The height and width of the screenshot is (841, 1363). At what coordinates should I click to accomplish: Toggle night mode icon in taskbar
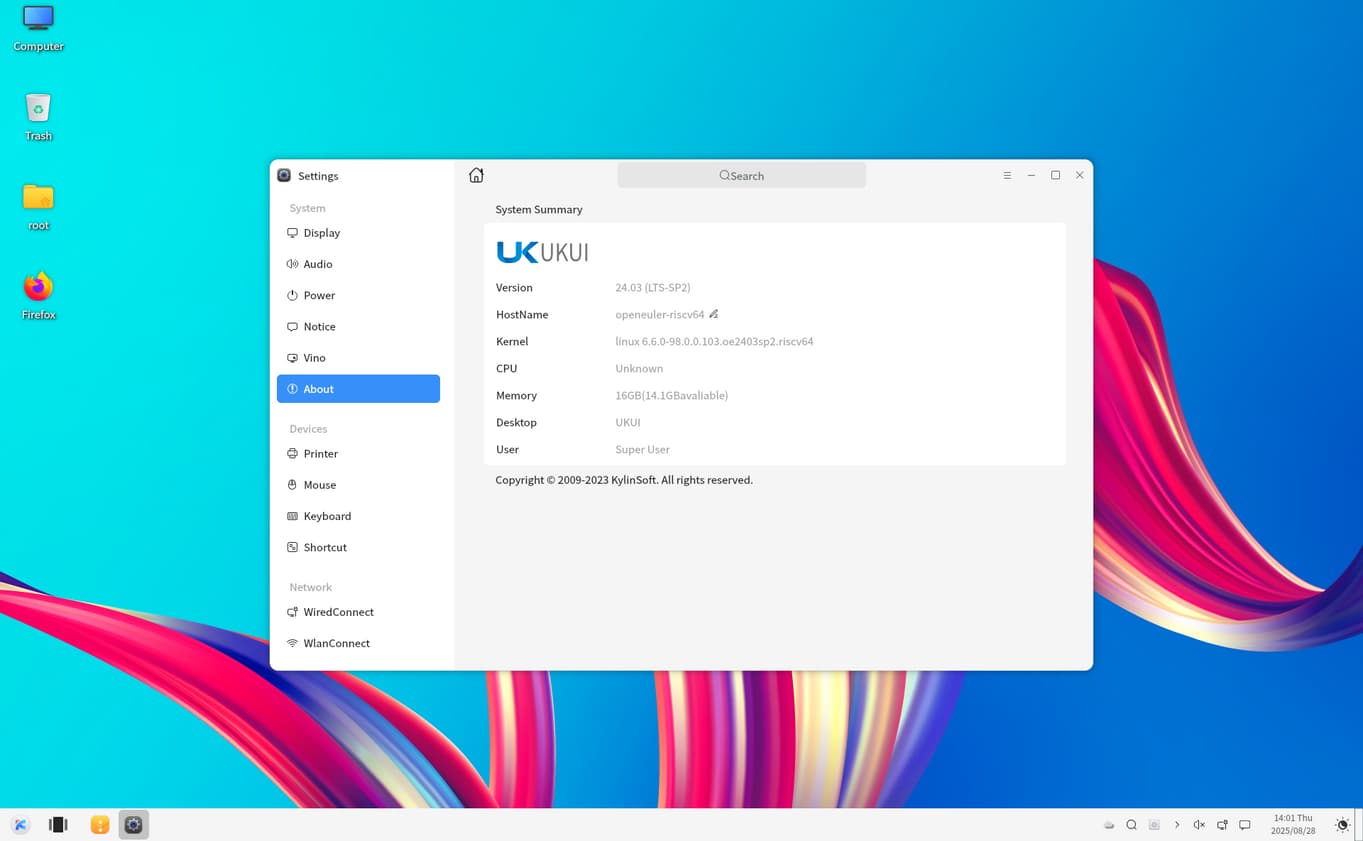[1342, 825]
